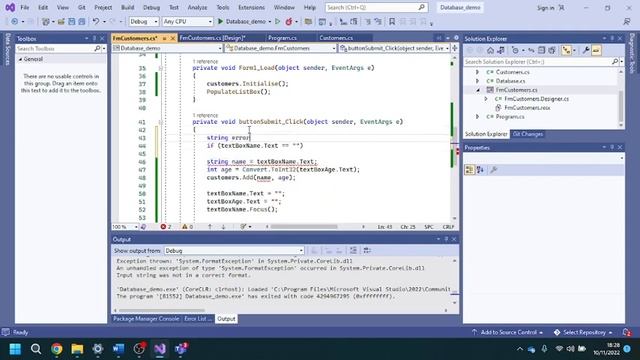The image size is (640, 360).
Task: Open the Data Sources side tab
Action: point(7,49)
